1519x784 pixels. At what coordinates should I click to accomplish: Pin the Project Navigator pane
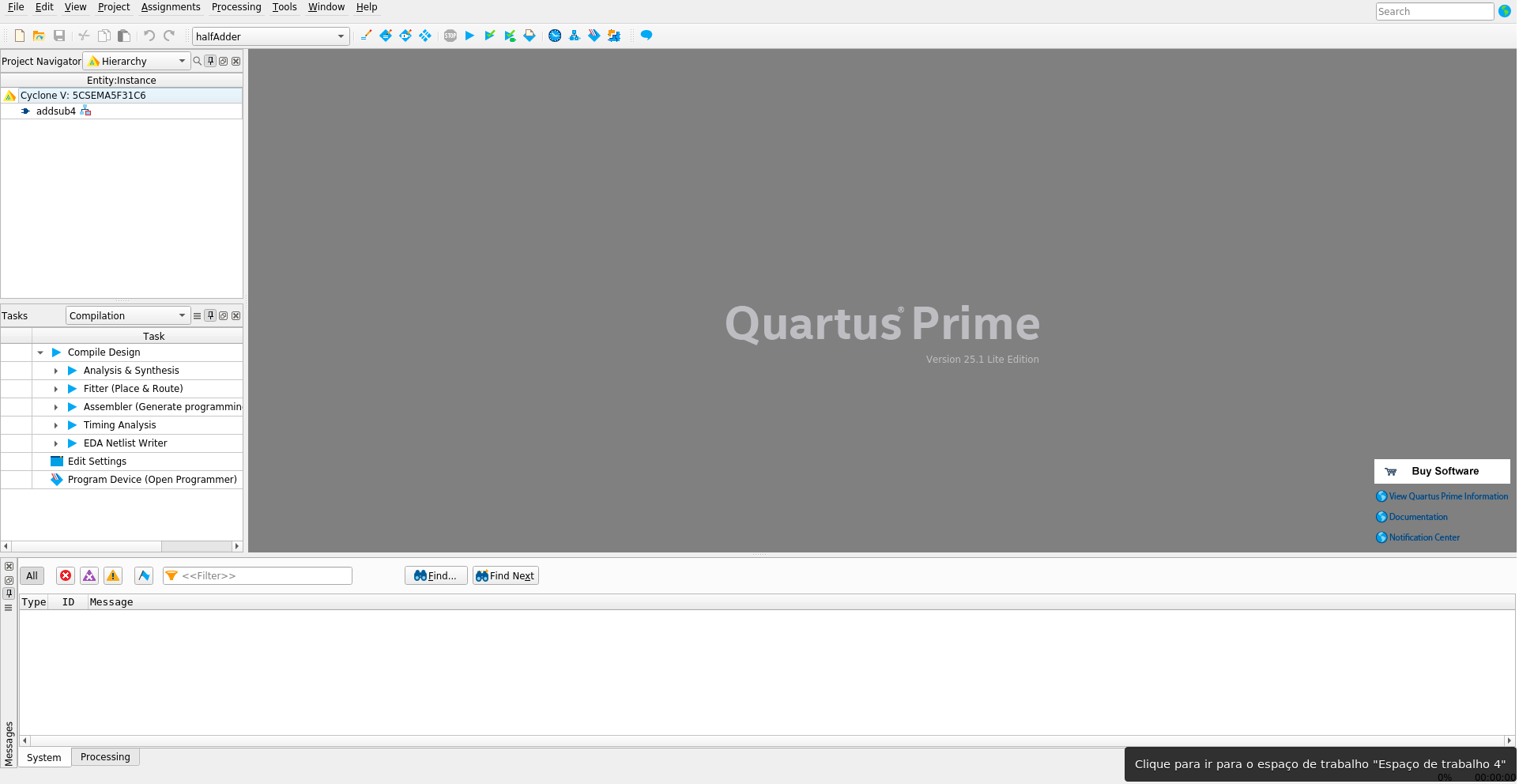pyautogui.click(x=210, y=61)
